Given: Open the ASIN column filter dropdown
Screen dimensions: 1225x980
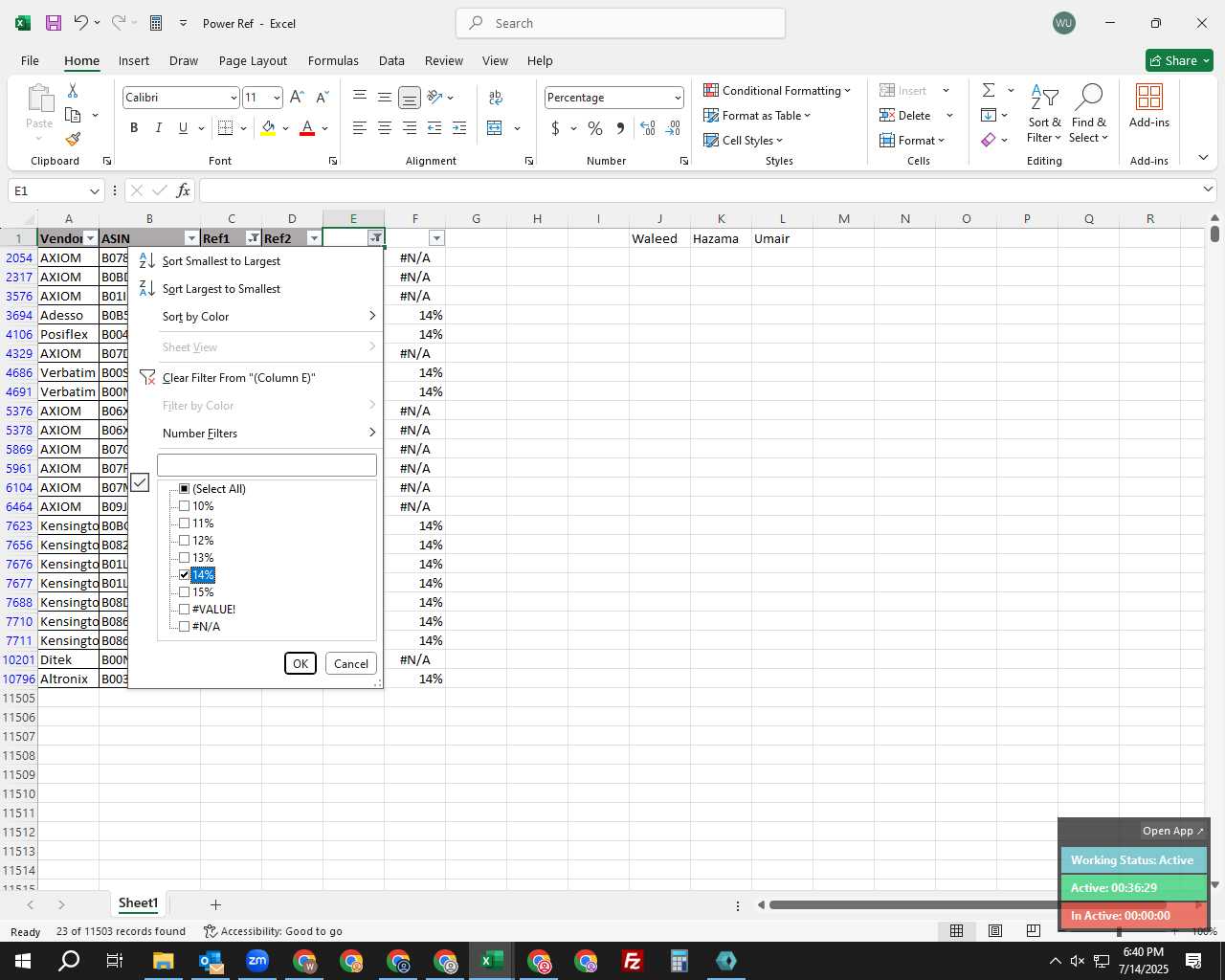Looking at the screenshot, I should click(x=191, y=238).
